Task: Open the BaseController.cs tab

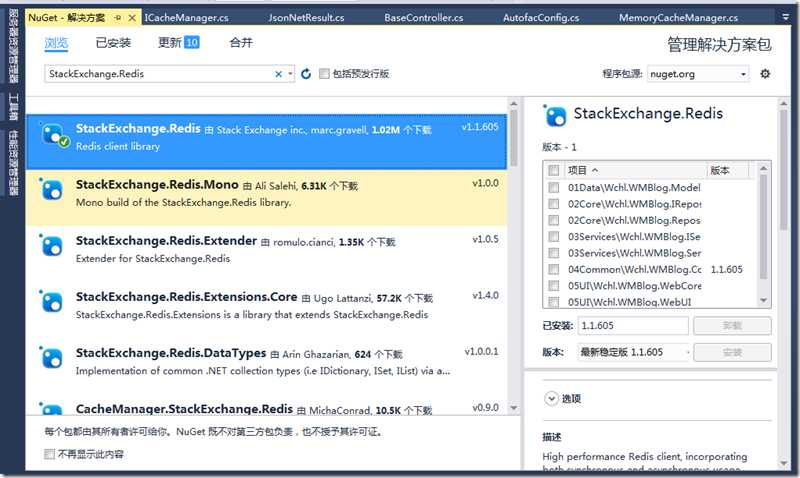Action: 423,18
